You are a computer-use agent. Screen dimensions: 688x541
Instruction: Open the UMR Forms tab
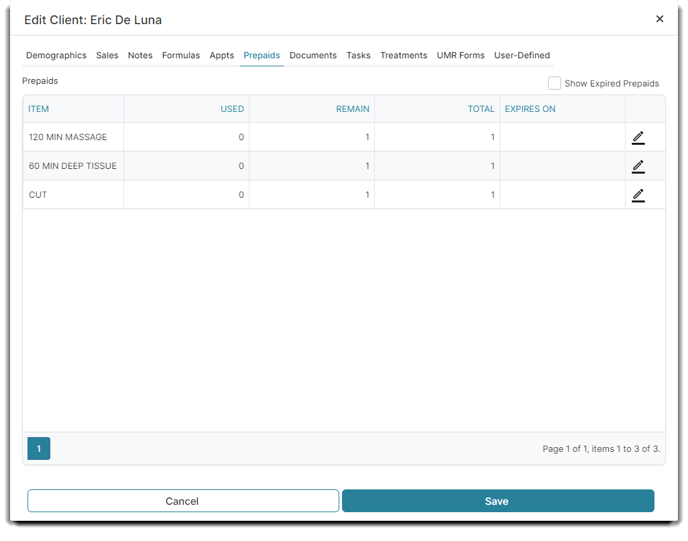(460, 55)
